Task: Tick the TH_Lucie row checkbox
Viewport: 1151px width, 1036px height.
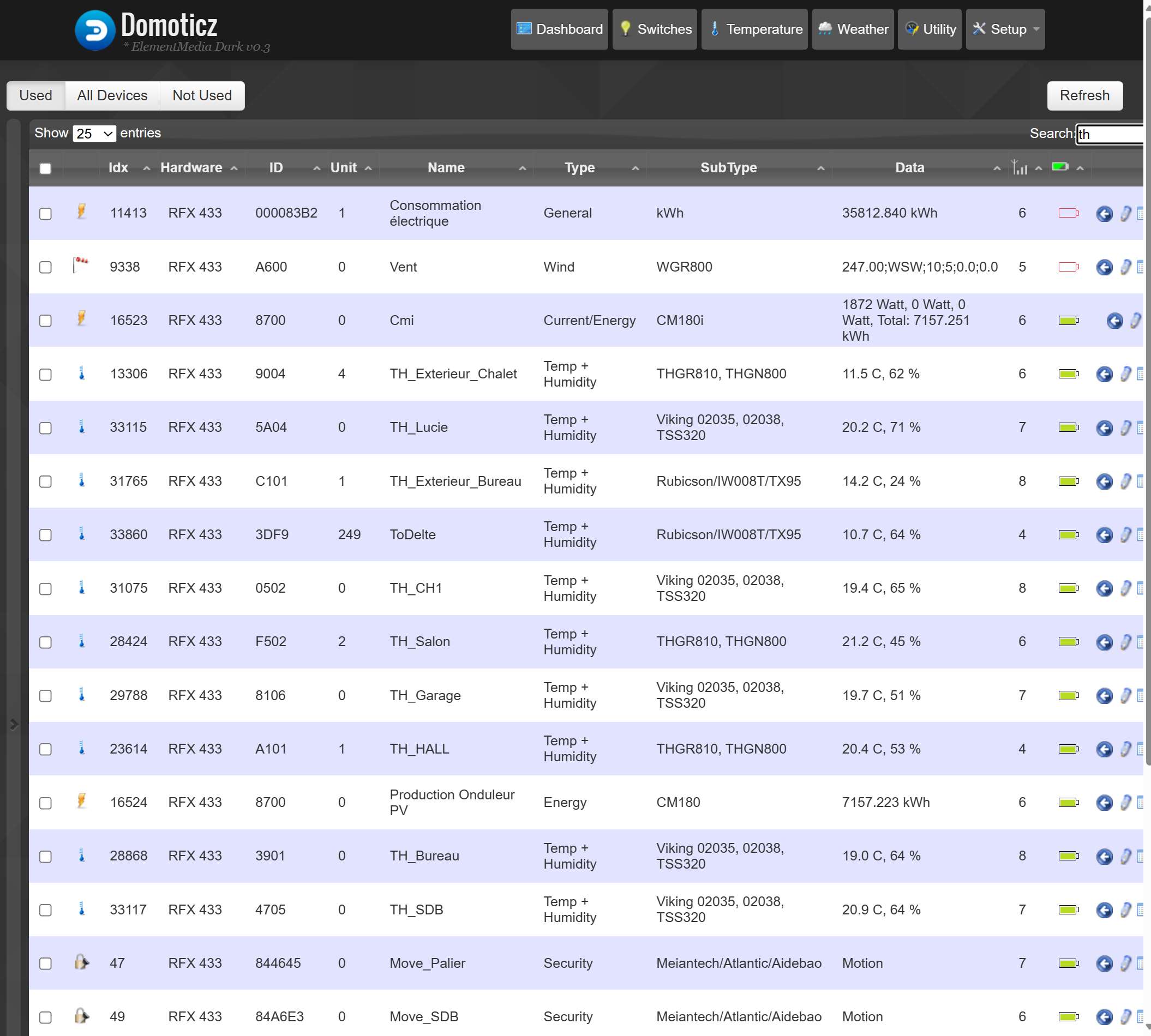Action: pyautogui.click(x=46, y=428)
